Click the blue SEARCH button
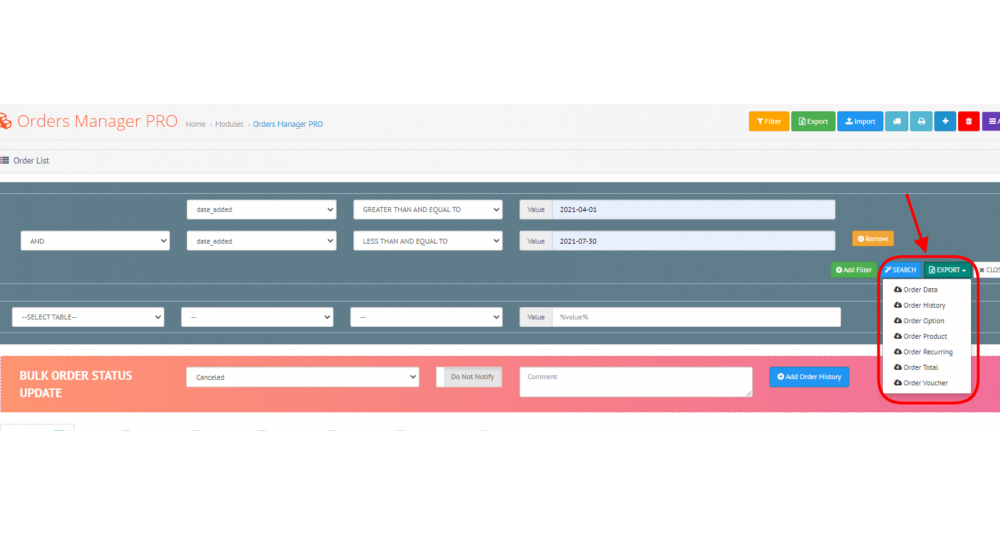The width and height of the screenshot is (1000, 535). pos(901,270)
